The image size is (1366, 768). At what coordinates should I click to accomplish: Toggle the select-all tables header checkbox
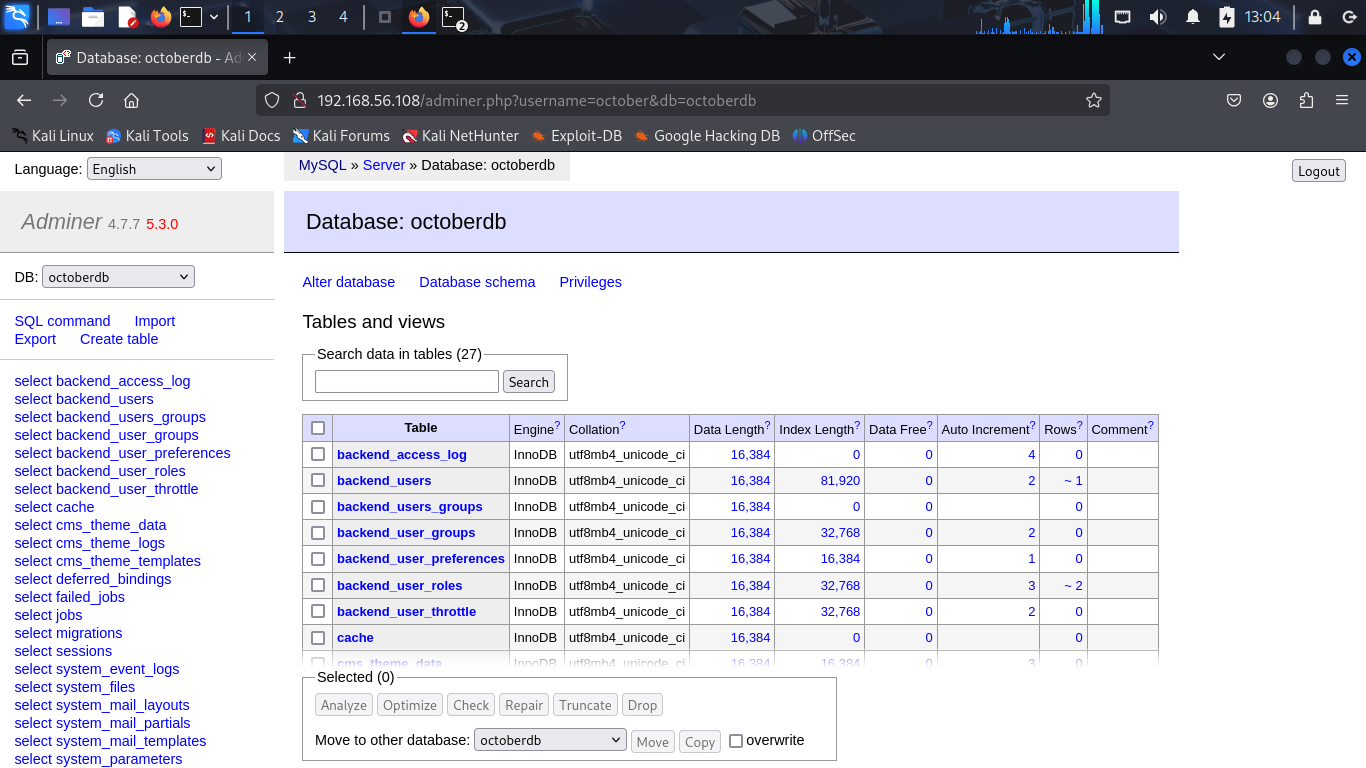[318, 428]
